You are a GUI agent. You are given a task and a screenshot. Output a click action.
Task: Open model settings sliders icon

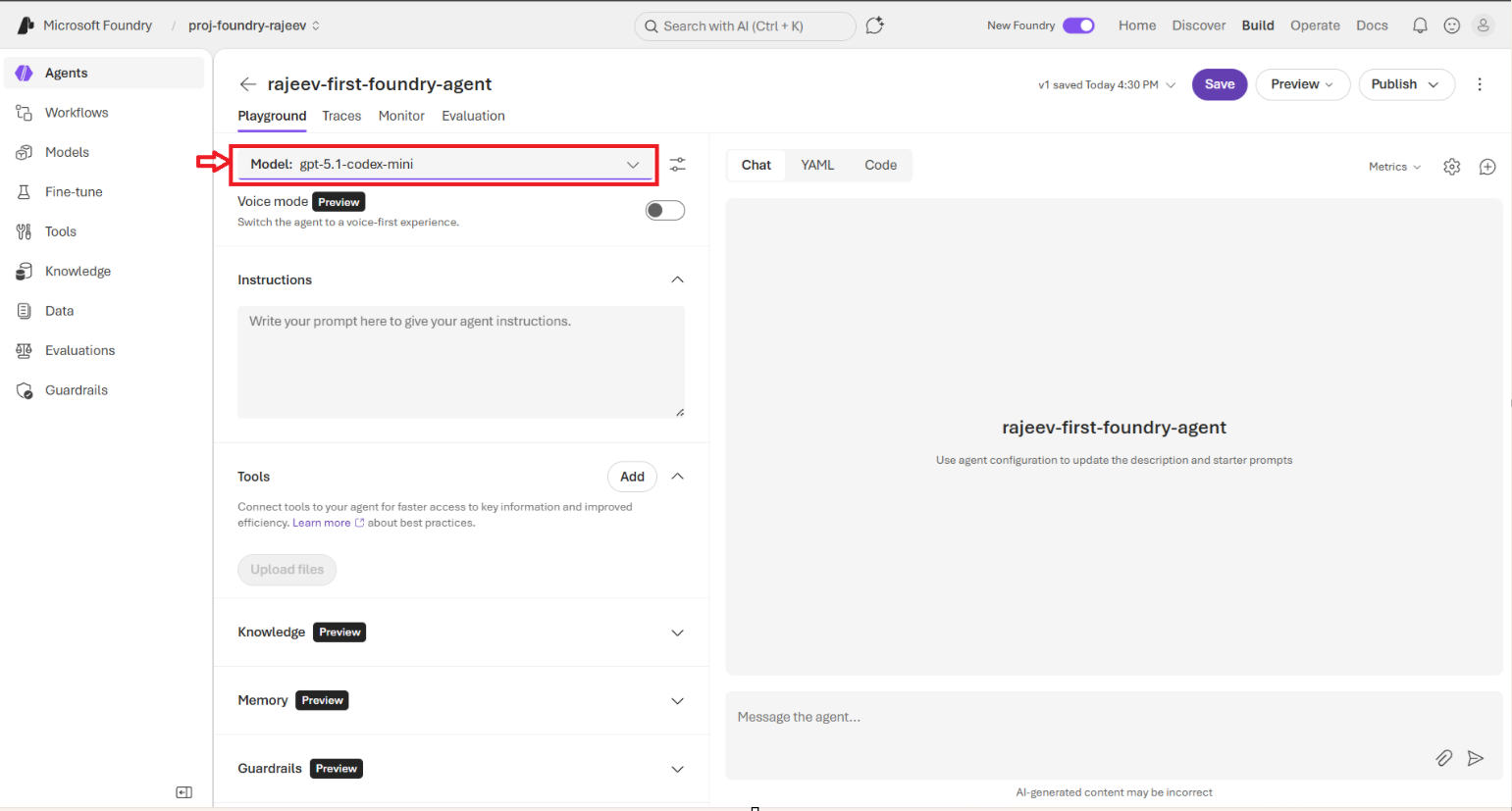pyautogui.click(x=677, y=165)
